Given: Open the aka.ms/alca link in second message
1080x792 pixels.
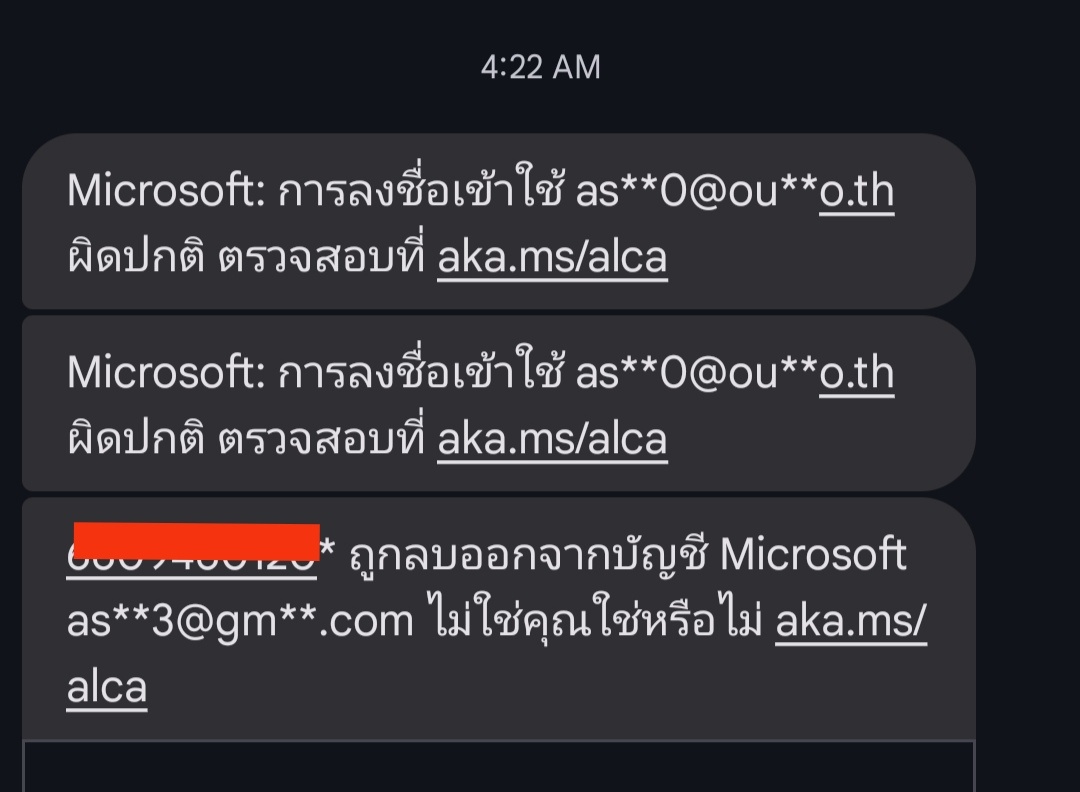Looking at the screenshot, I should (552, 440).
